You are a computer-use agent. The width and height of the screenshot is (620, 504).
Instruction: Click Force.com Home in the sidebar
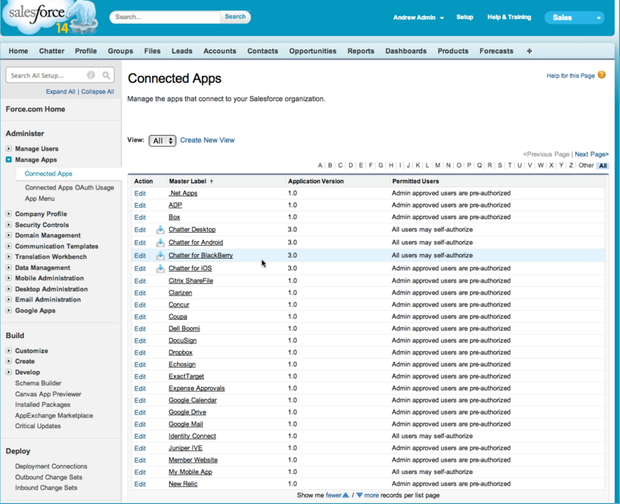35,109
